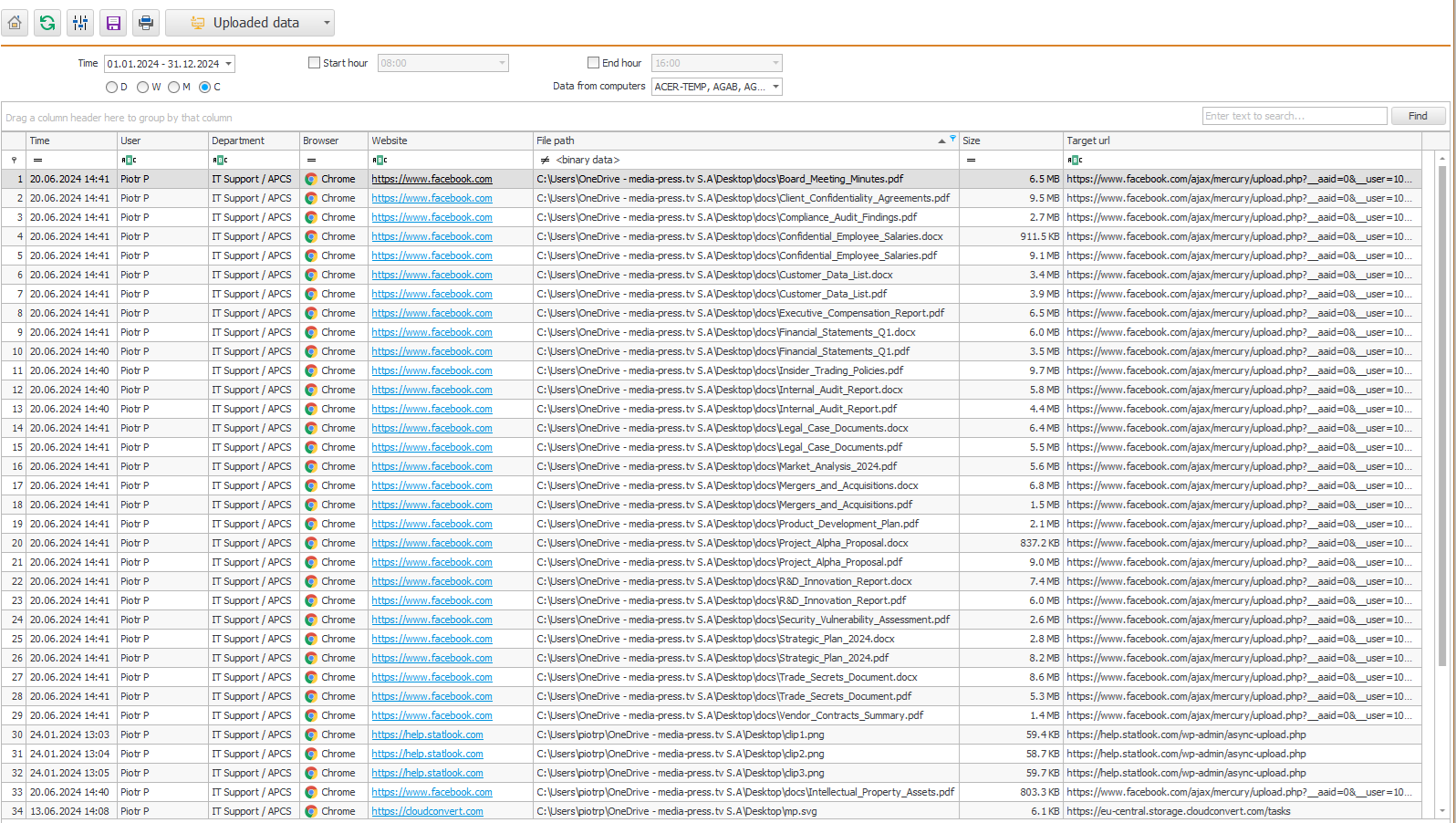Click the File path not-equal filter icon
Viewport: 1456px width, 823px height.
545,160
